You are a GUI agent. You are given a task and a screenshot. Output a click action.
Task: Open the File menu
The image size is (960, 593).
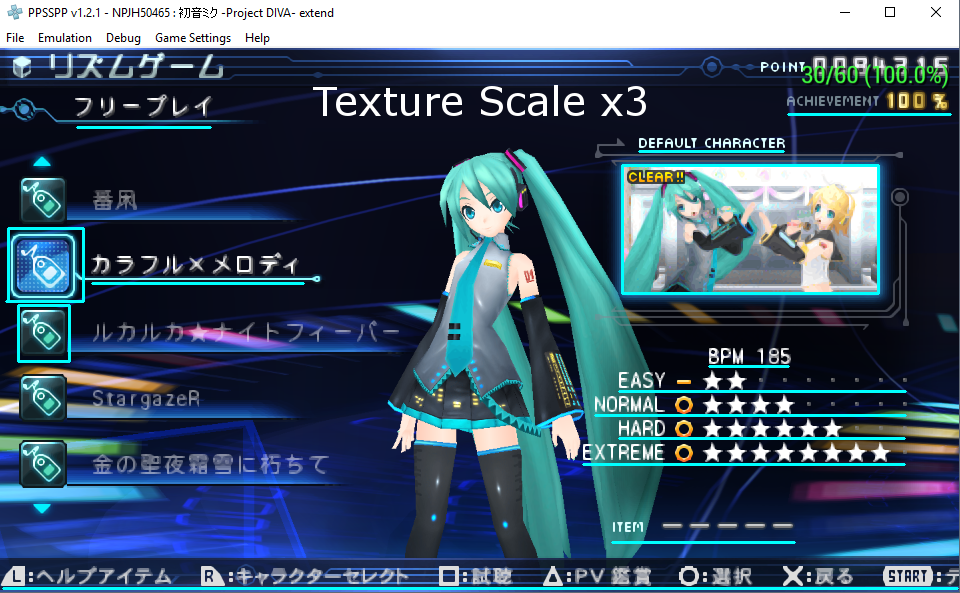(x=15, y=38)
